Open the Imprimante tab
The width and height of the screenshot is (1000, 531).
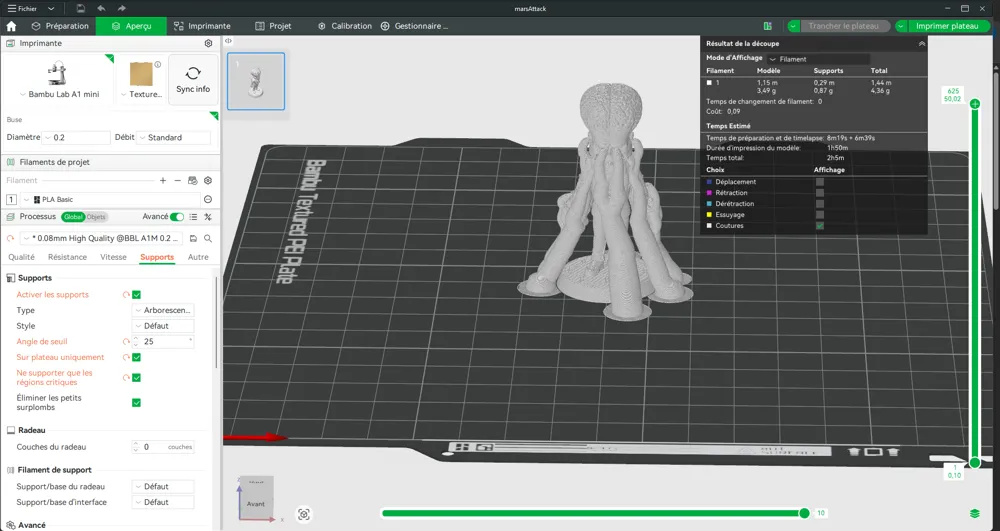click(202, 26)
